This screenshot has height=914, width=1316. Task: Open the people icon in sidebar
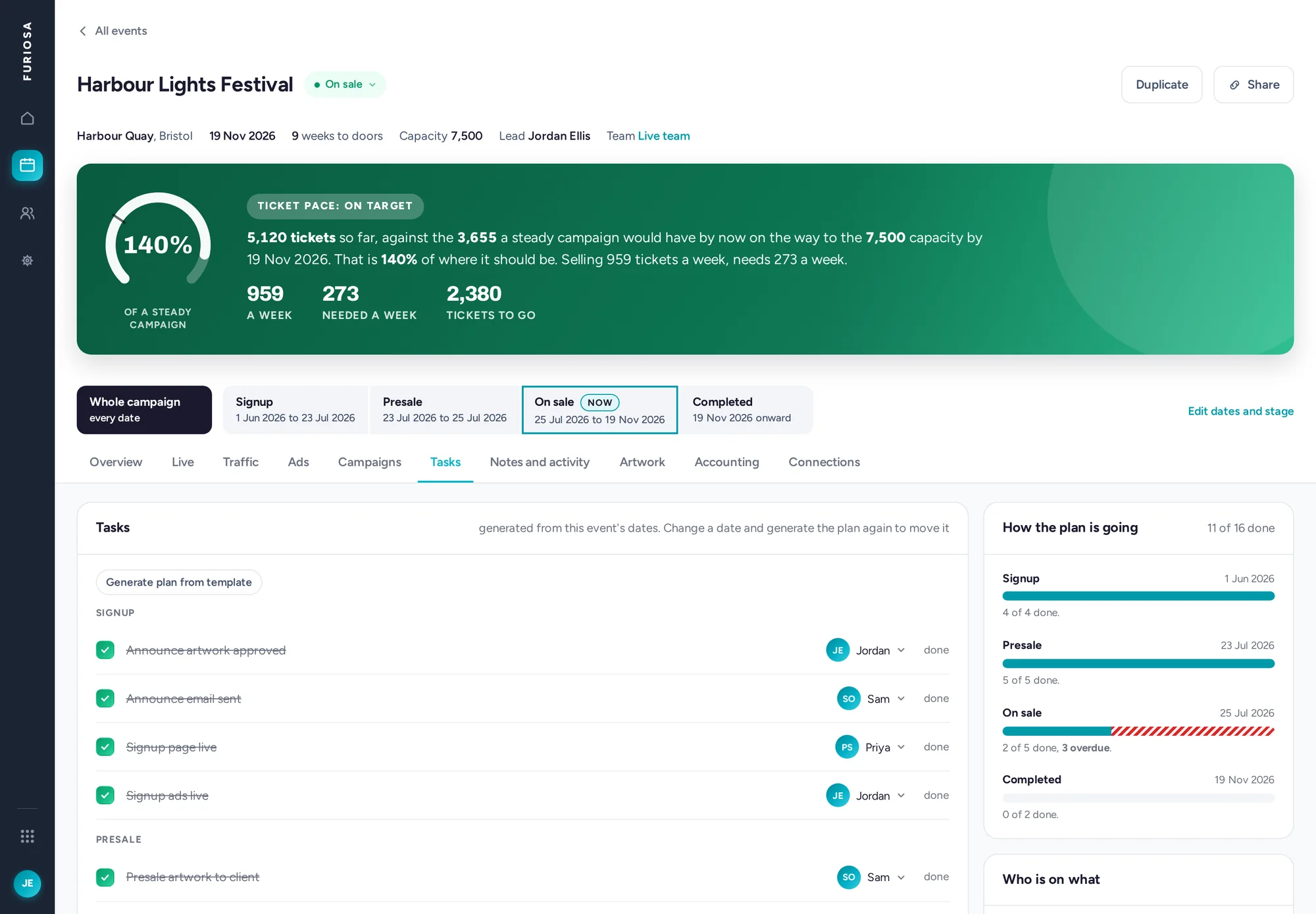[27, 213]
